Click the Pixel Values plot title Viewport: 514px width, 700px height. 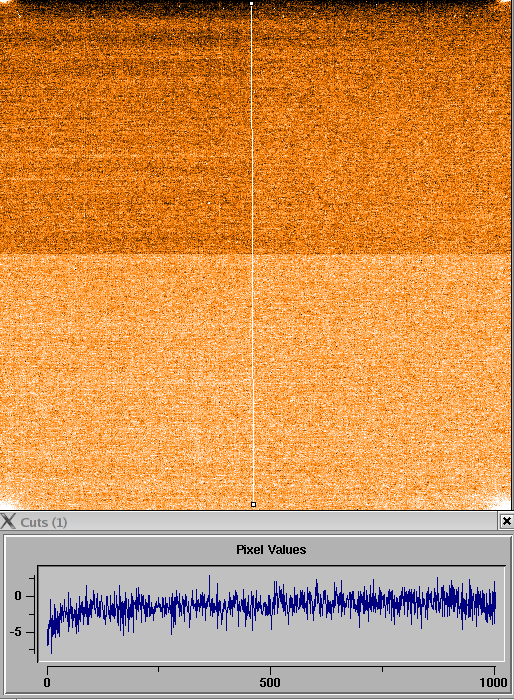(271, 550)
